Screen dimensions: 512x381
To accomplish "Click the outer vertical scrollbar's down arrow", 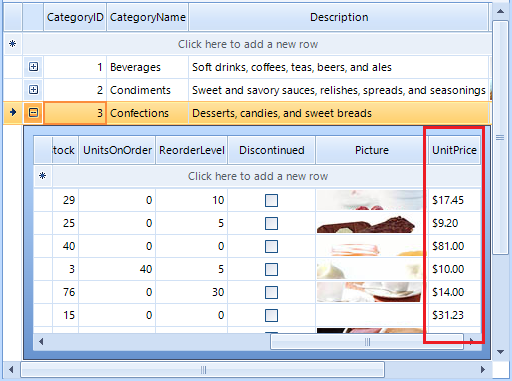I will (500, 352).
